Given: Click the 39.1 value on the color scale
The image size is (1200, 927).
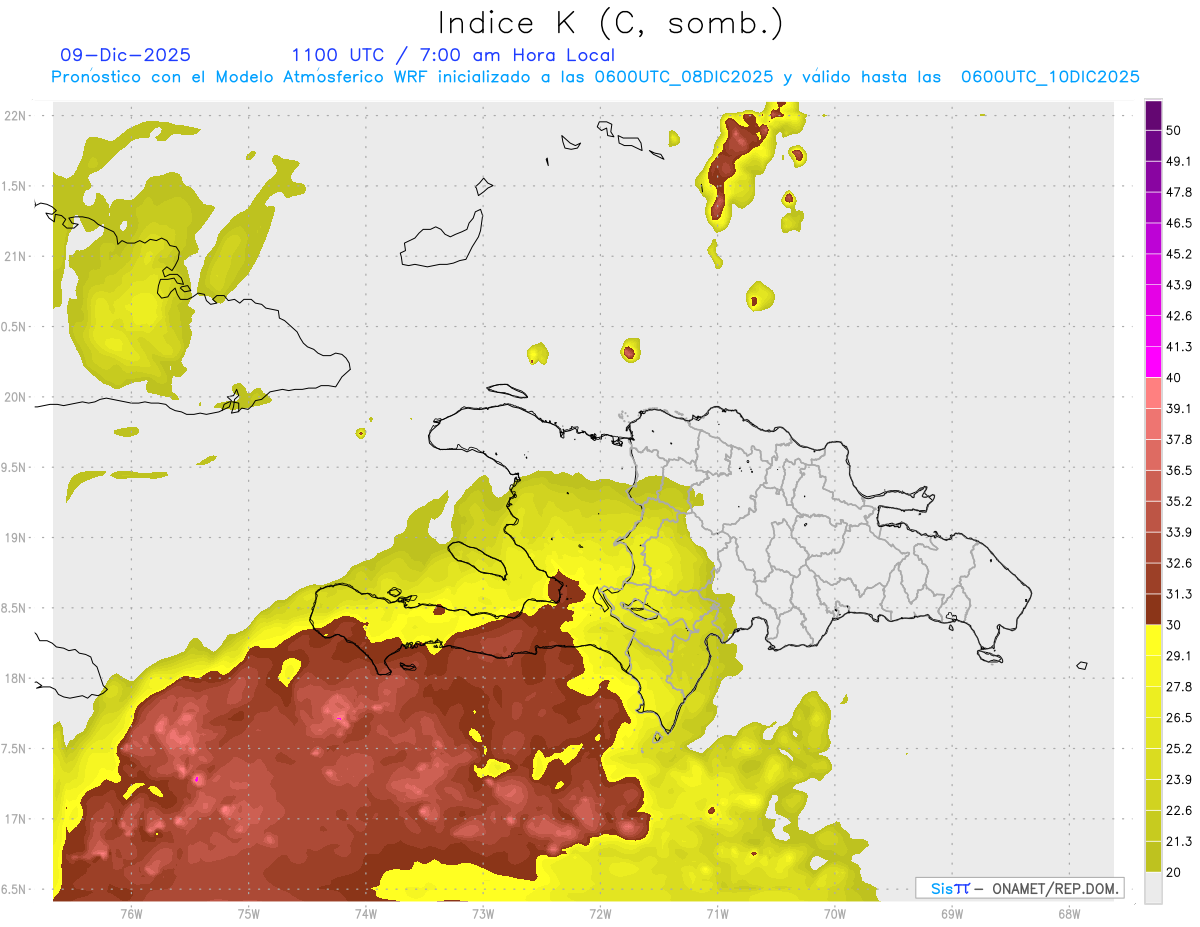Looking at the screenshot, I should (x=1178, y=409).
